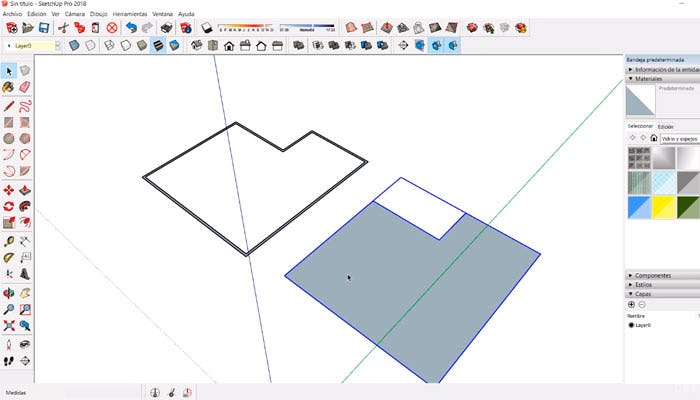Open the Archivo menu
This screenshot has width=700, height=400.
[12, 14]
